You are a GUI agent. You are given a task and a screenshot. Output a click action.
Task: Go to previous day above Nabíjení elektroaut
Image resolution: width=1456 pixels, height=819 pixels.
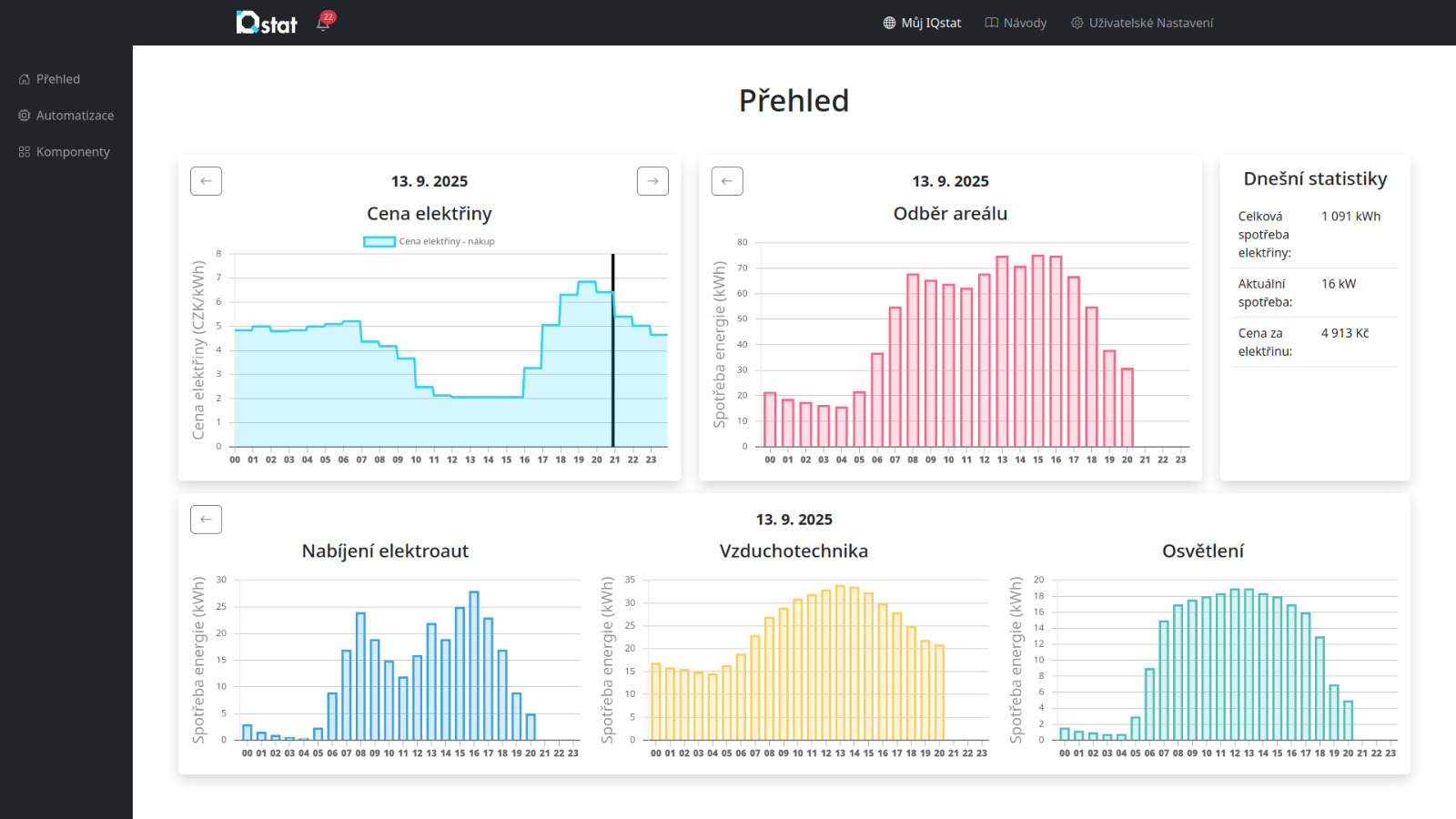(x=206, y=520)
